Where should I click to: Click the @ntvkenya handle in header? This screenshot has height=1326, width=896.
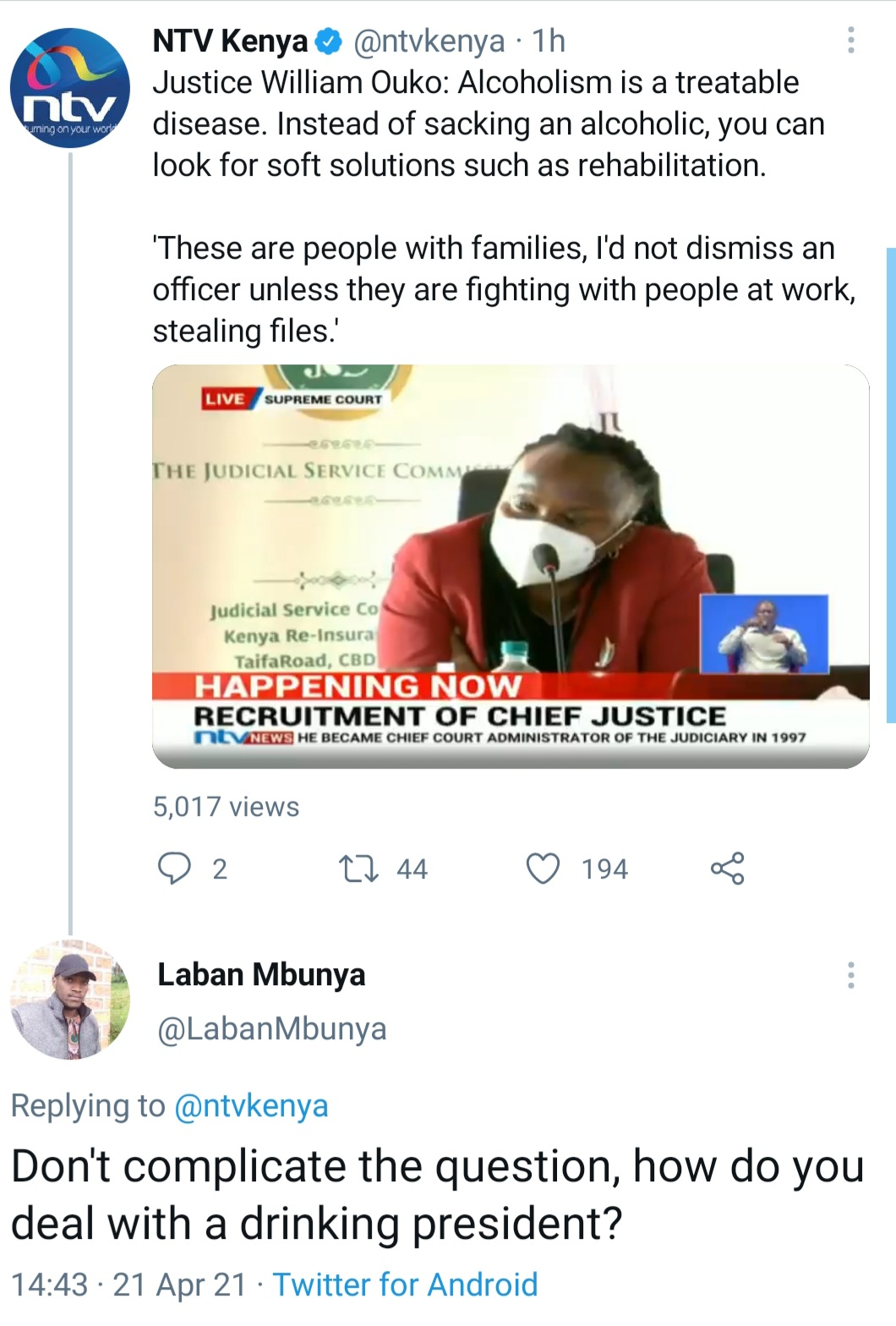pos(428,41)
